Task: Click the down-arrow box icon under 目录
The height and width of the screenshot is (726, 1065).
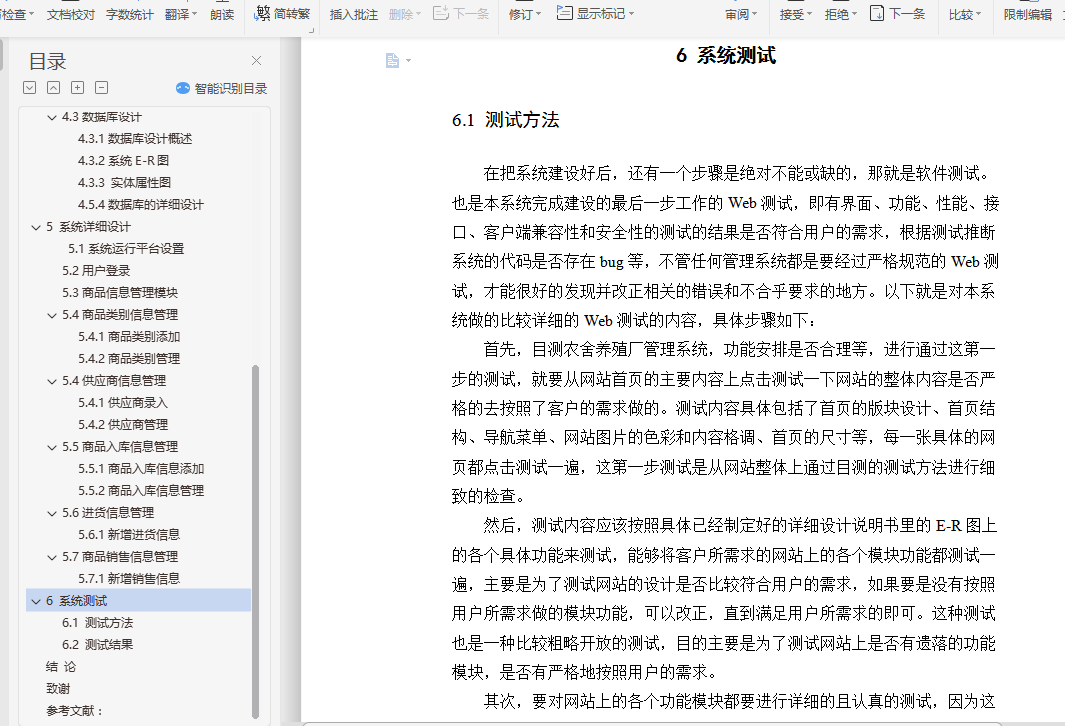Action: coord(29,88)
